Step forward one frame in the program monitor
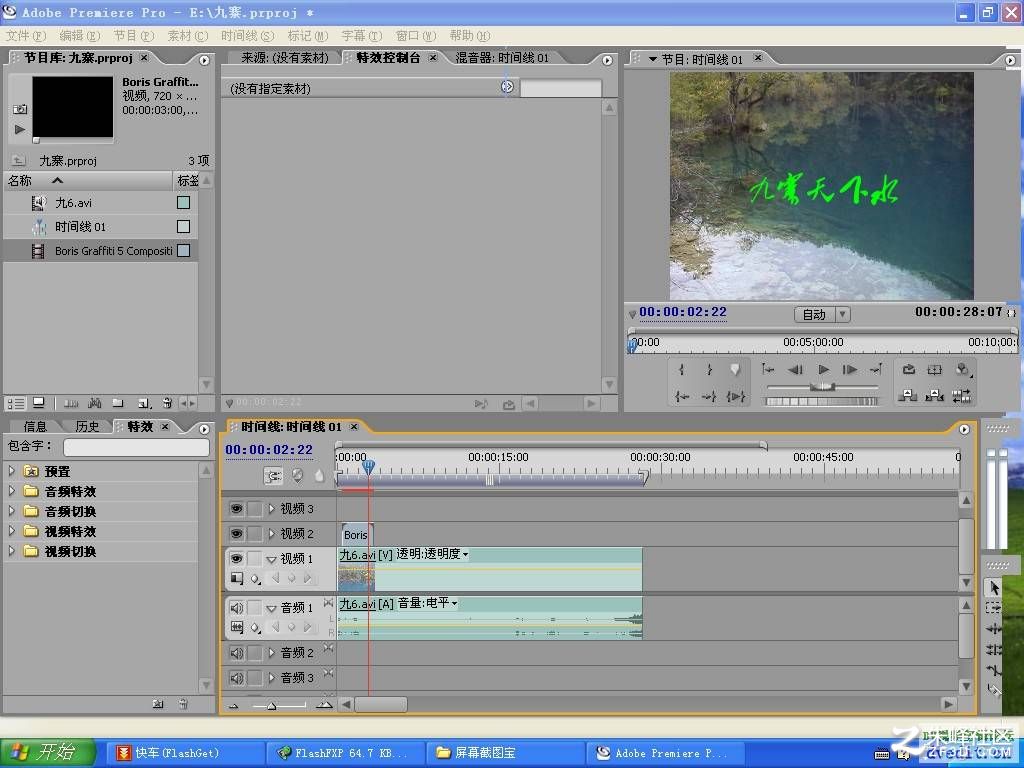The width and height of the screenshot is (1024, 768). pos(850,370)
